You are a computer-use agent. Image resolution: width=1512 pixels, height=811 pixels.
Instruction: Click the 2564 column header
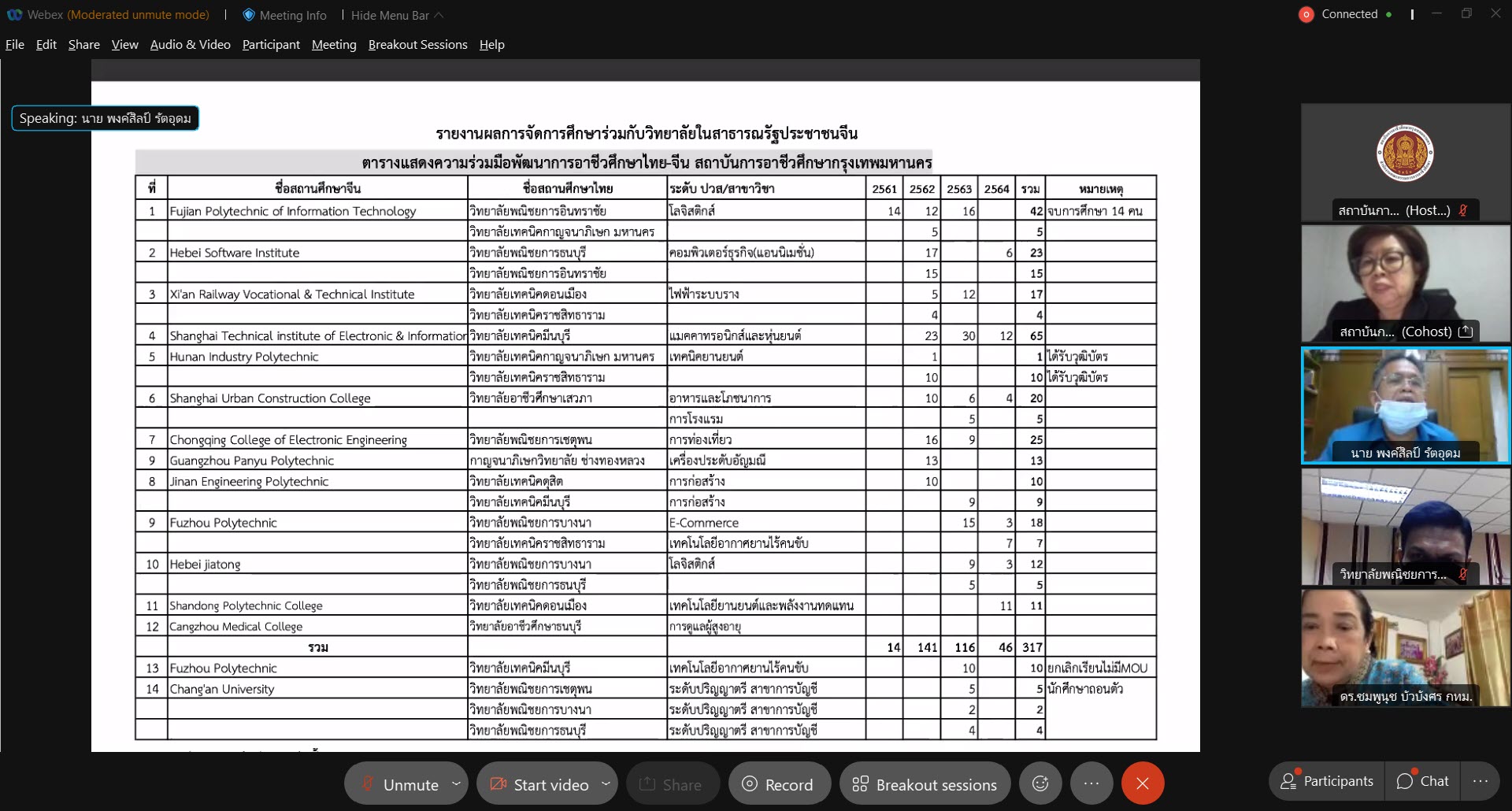click(x=996, y=189)
